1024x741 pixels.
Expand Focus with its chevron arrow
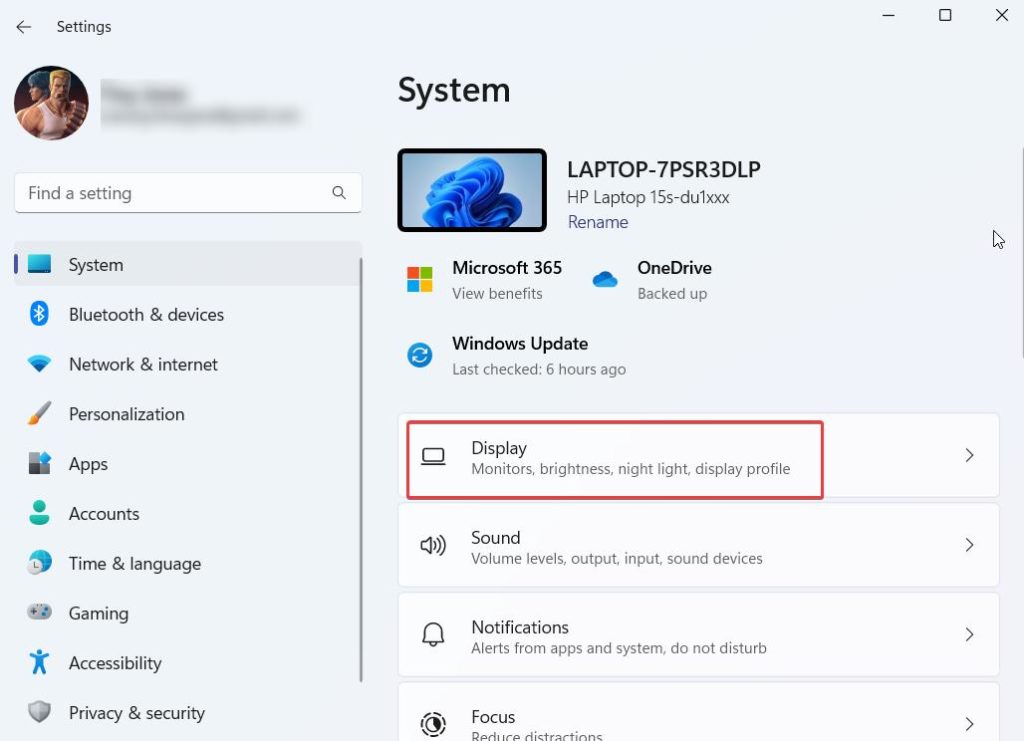[969, 724]
